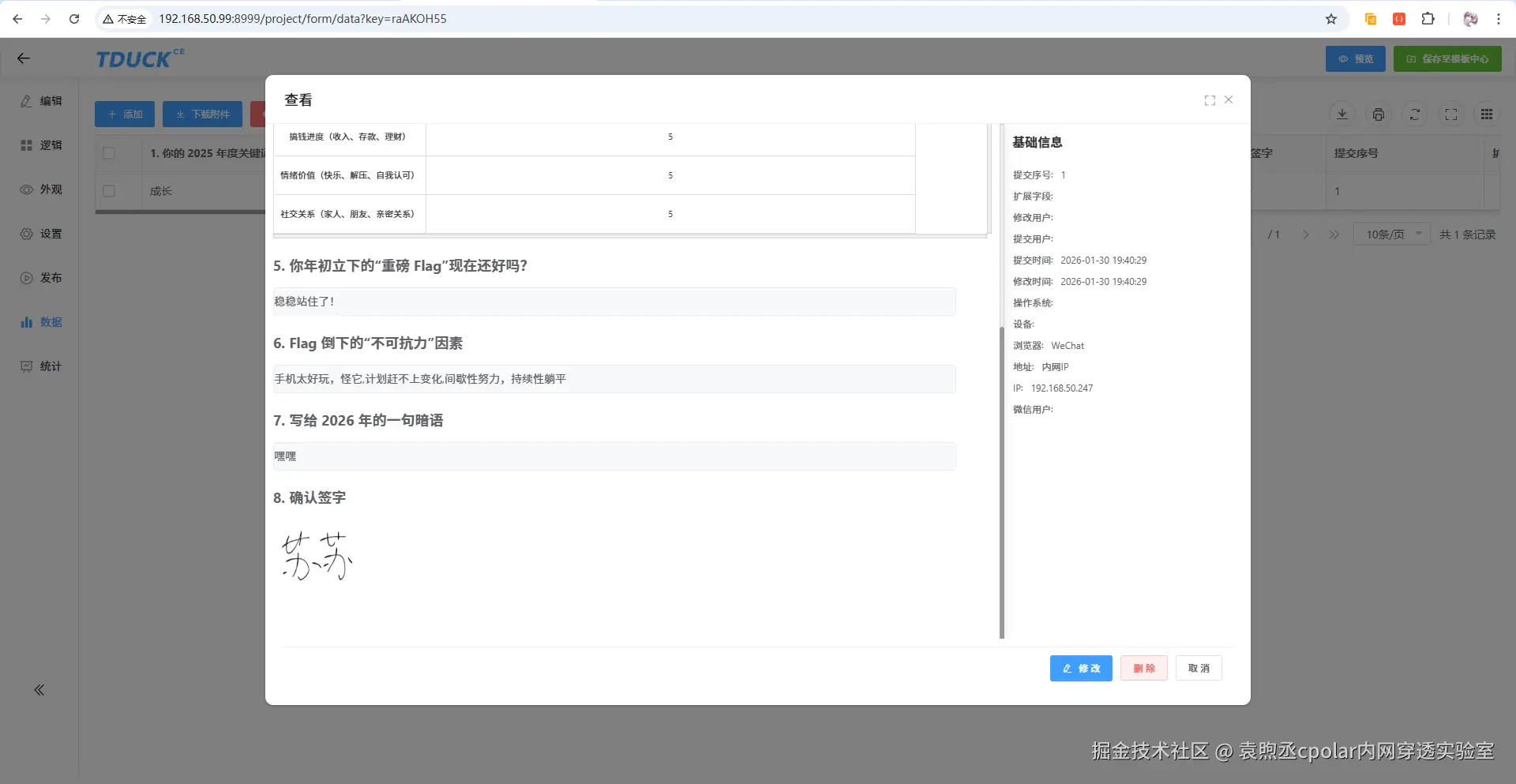Open the browser extensions puzzle icon
The image size is (1516, 784).
pyautogui.click(x=1428, y=19)
